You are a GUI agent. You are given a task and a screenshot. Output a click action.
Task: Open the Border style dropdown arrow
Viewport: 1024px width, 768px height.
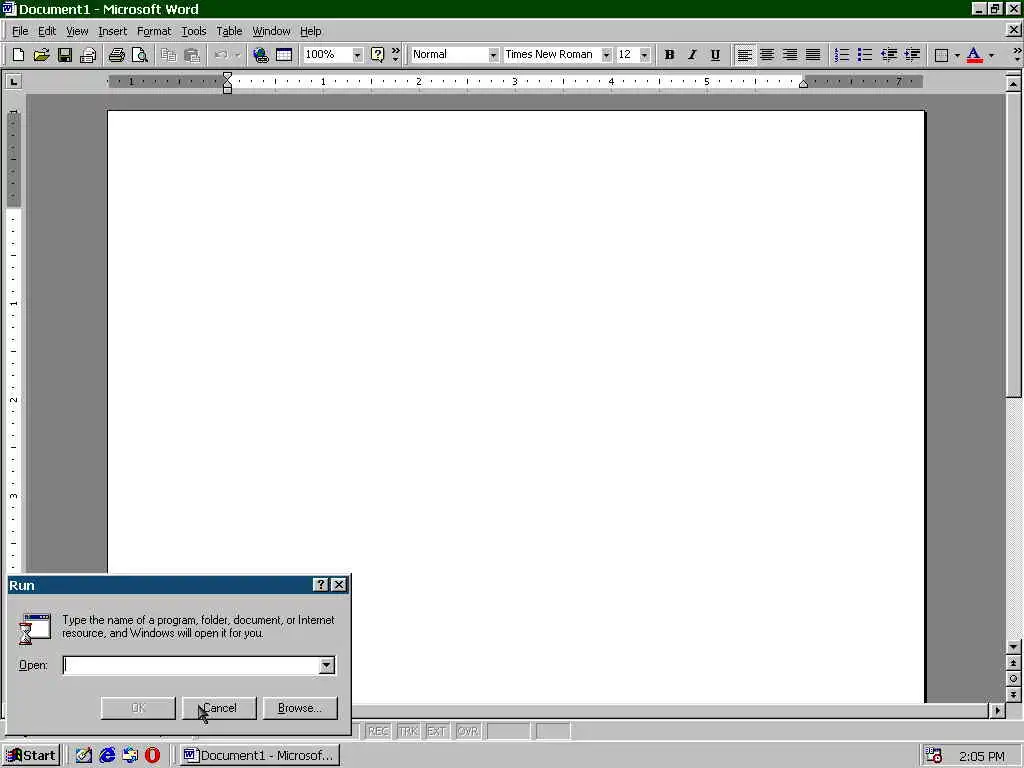(957, 55)
